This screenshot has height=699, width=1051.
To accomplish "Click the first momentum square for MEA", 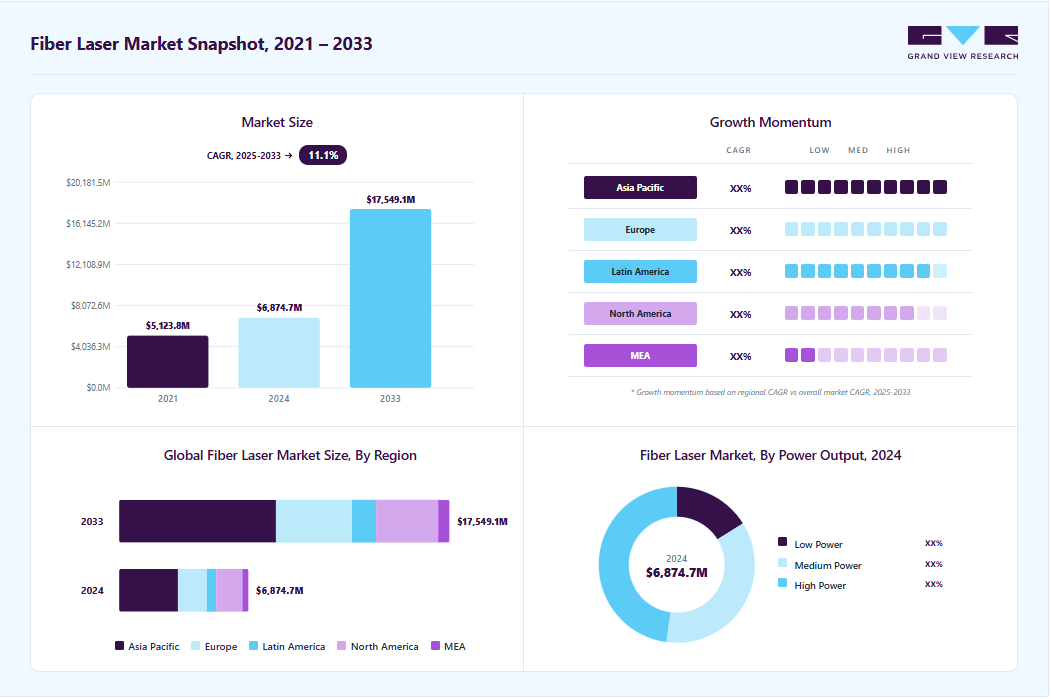I will point(792,355).
